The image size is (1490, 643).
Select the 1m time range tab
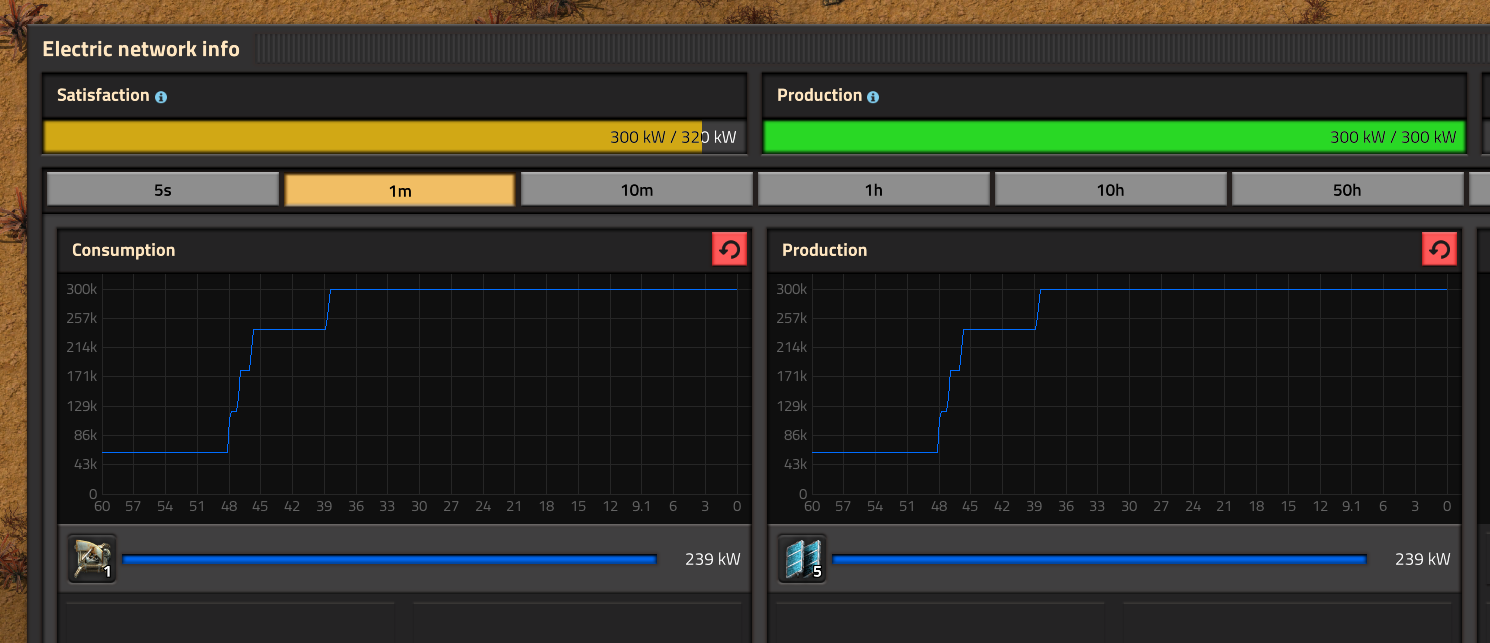click(400, 190)
